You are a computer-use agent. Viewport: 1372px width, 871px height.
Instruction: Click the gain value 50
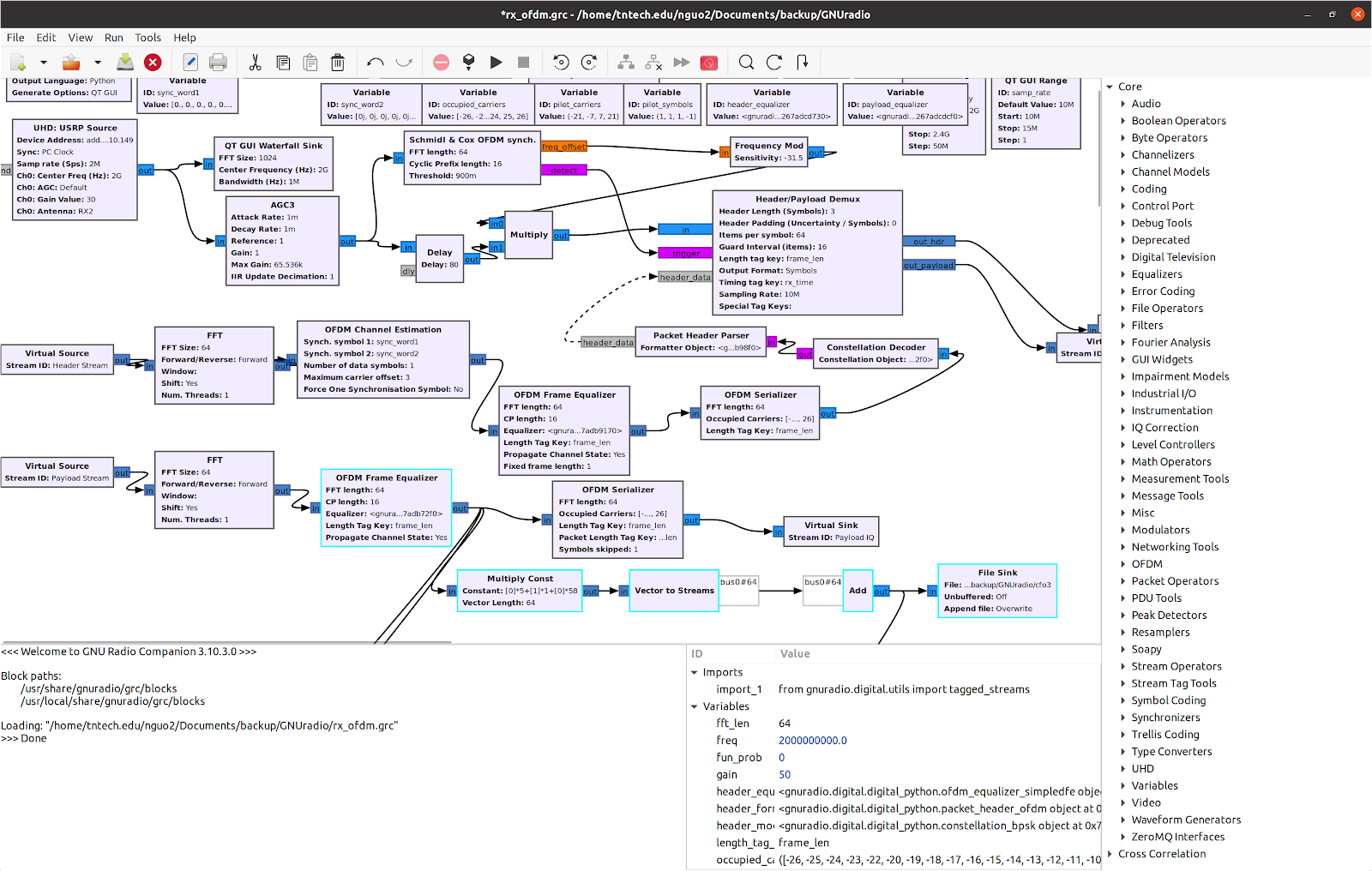(785, 775)
